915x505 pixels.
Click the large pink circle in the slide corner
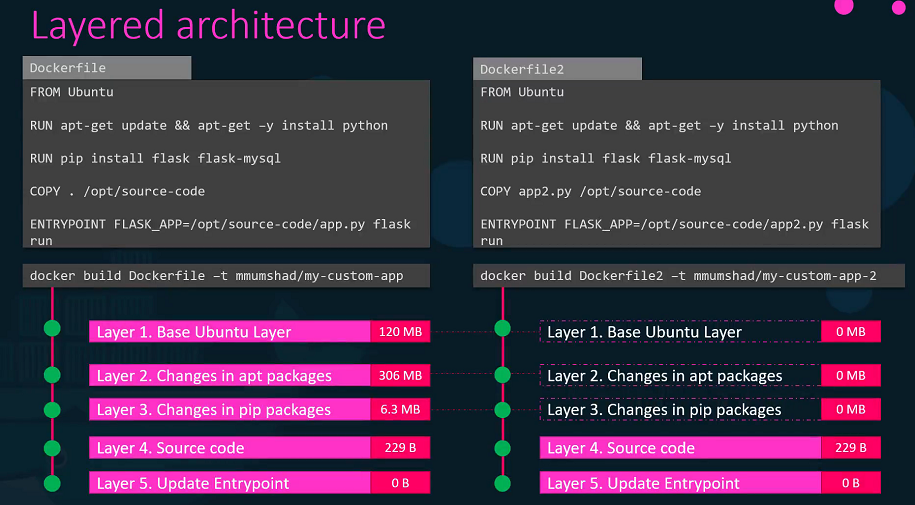pos(843,5)
